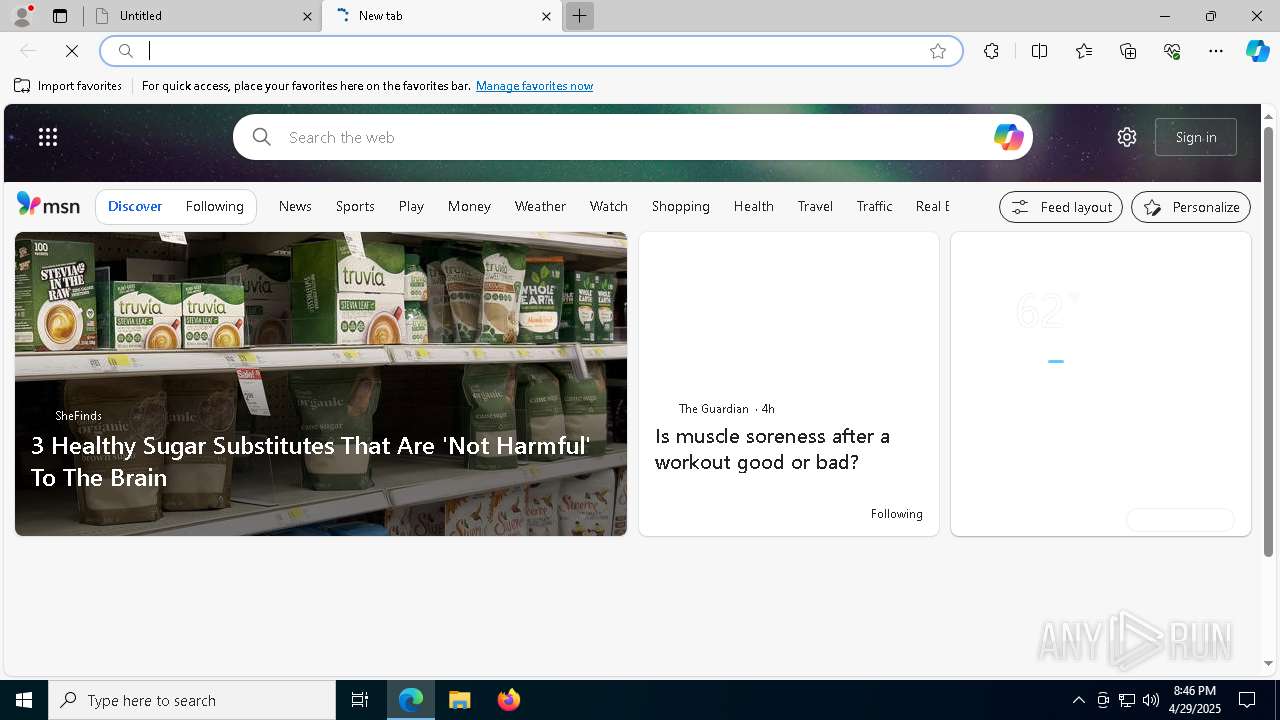Open the Sports category
Image resolution: width=1280 pixels, height=720 pixels.
(355, 206)
